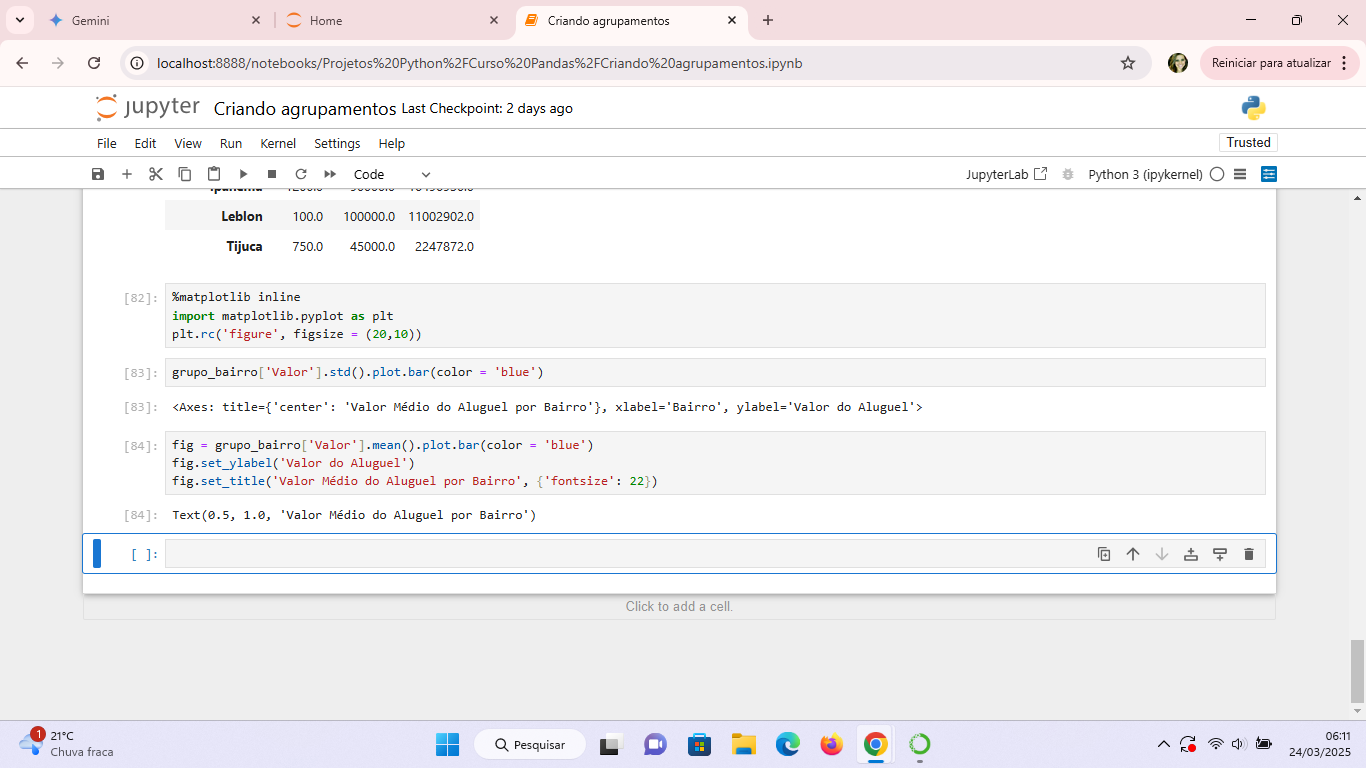Show hidden system tray icons chevron
Image resolution: width=1366 pixels, height=768 pixels.
[x=1163, y=744]
